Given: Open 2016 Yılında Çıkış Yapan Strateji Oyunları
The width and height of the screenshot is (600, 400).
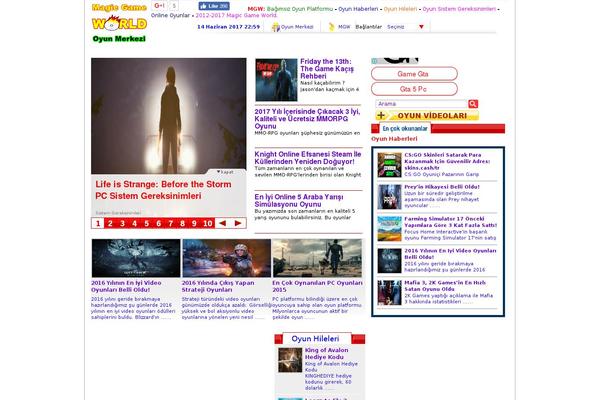Looking at the screenshot, I should tap(218, 286).
